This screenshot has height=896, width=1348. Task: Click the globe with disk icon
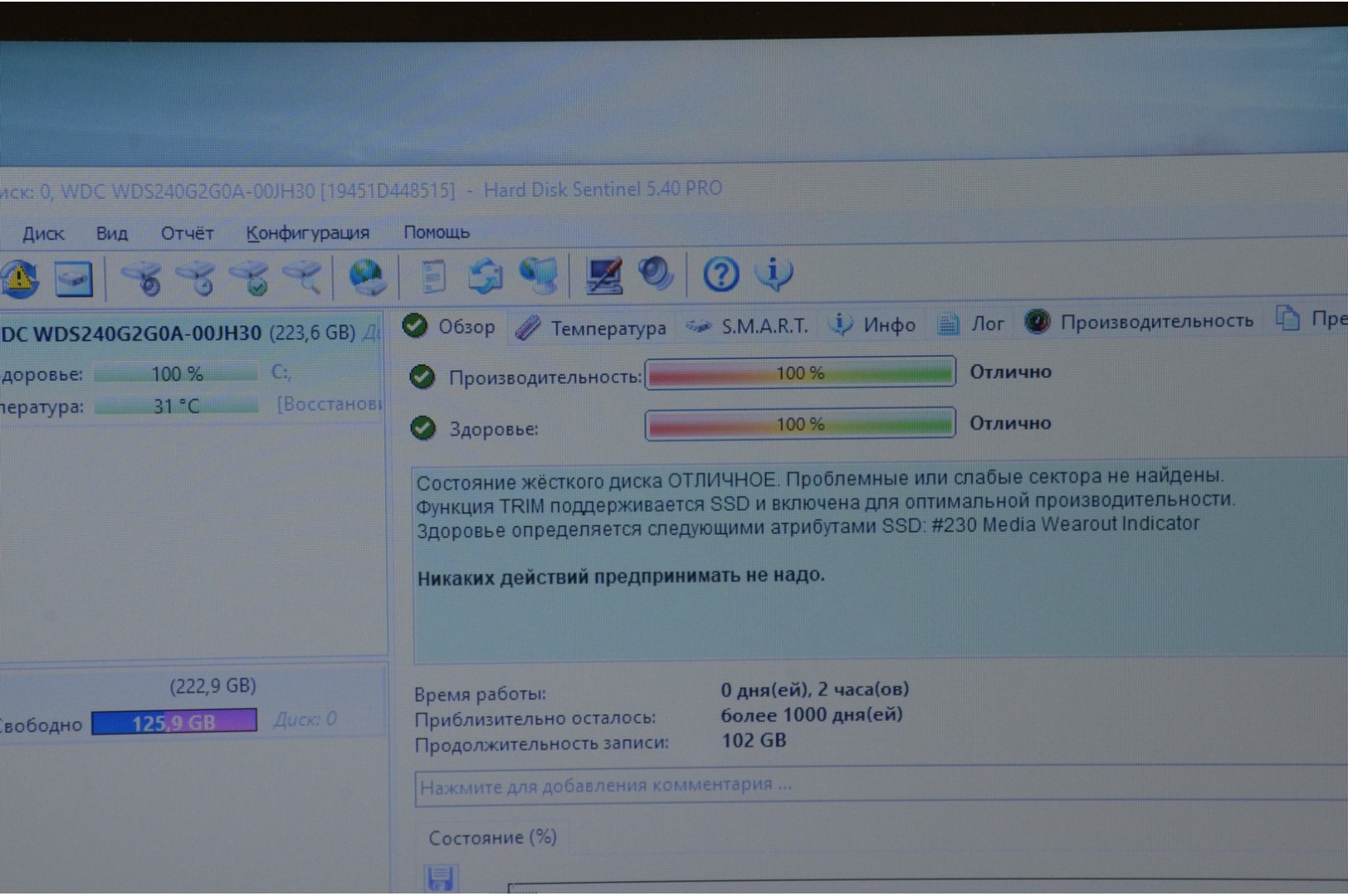(367, 277)
